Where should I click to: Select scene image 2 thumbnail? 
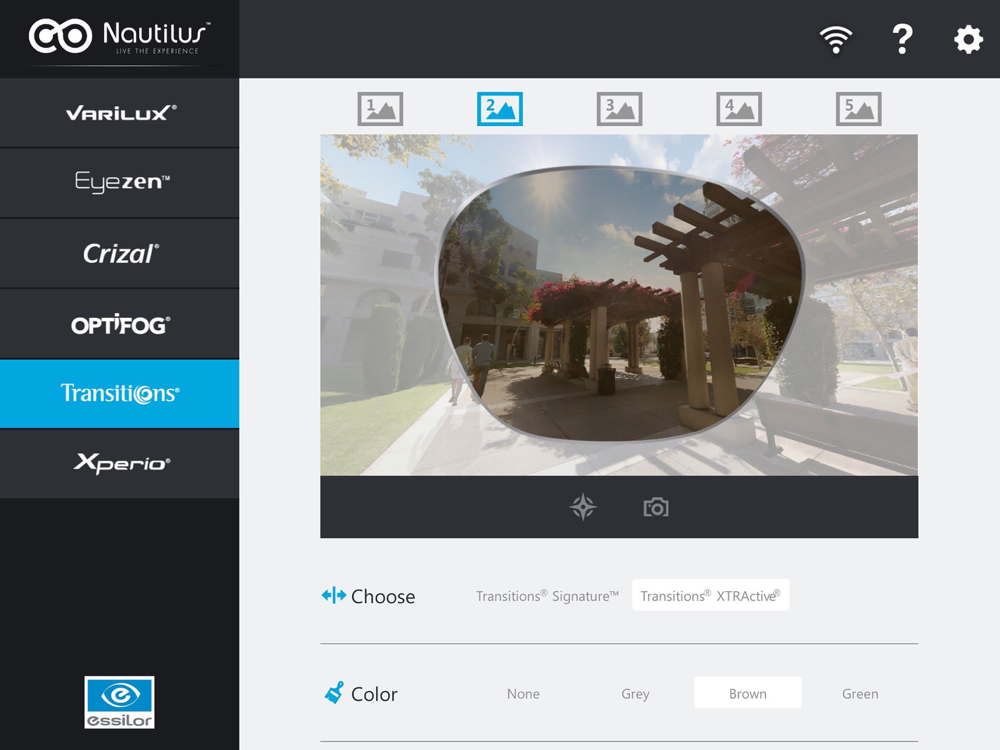[x=500, y=109]
